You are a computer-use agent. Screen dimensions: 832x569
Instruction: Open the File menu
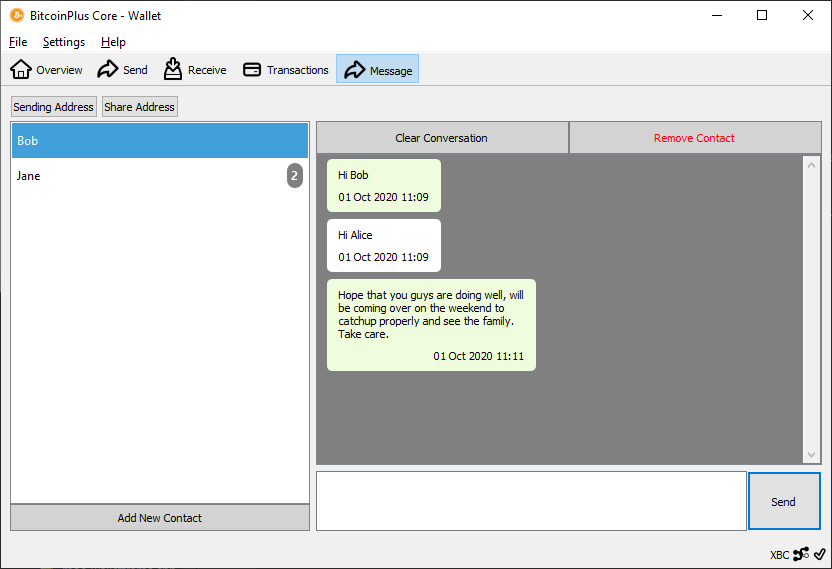(x=18, y=42)
